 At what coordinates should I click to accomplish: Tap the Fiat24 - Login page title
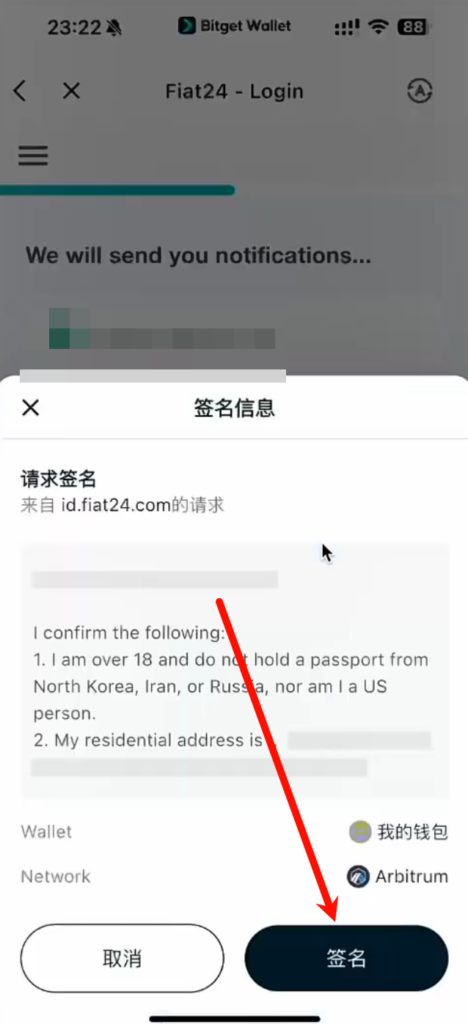234,91
